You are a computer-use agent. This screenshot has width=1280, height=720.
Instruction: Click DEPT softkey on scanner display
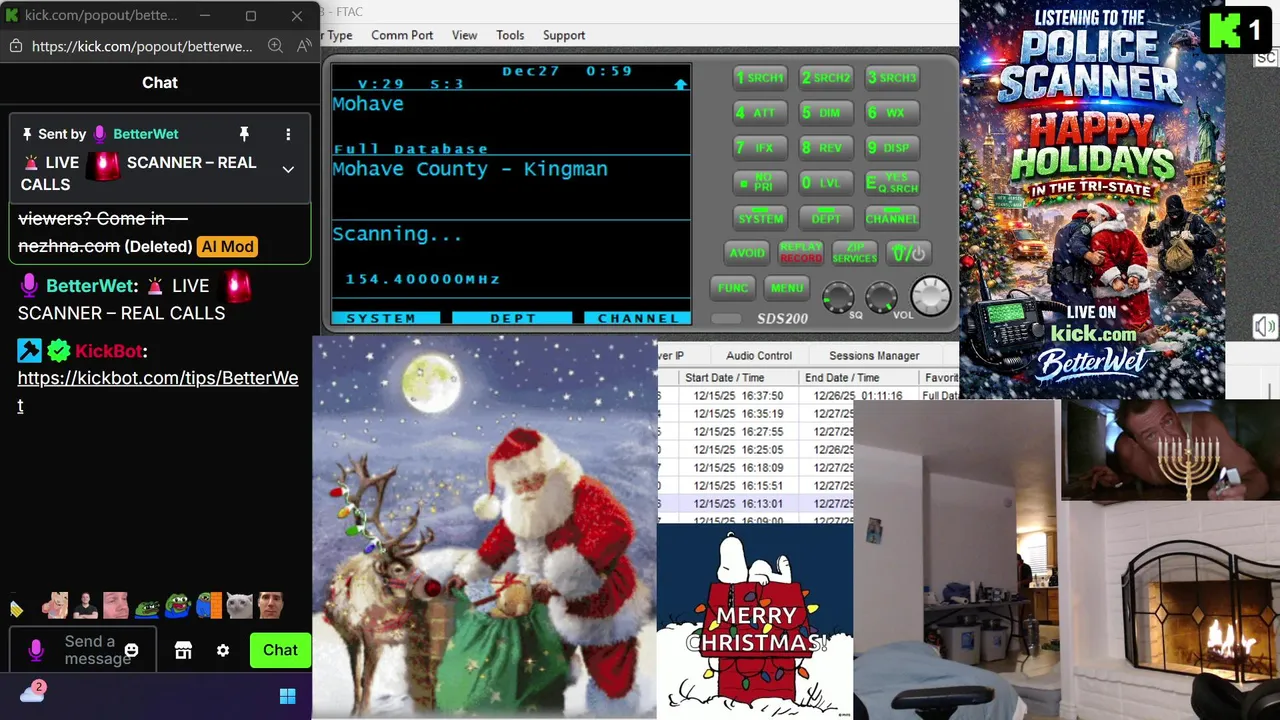click(x=512, y=318)
